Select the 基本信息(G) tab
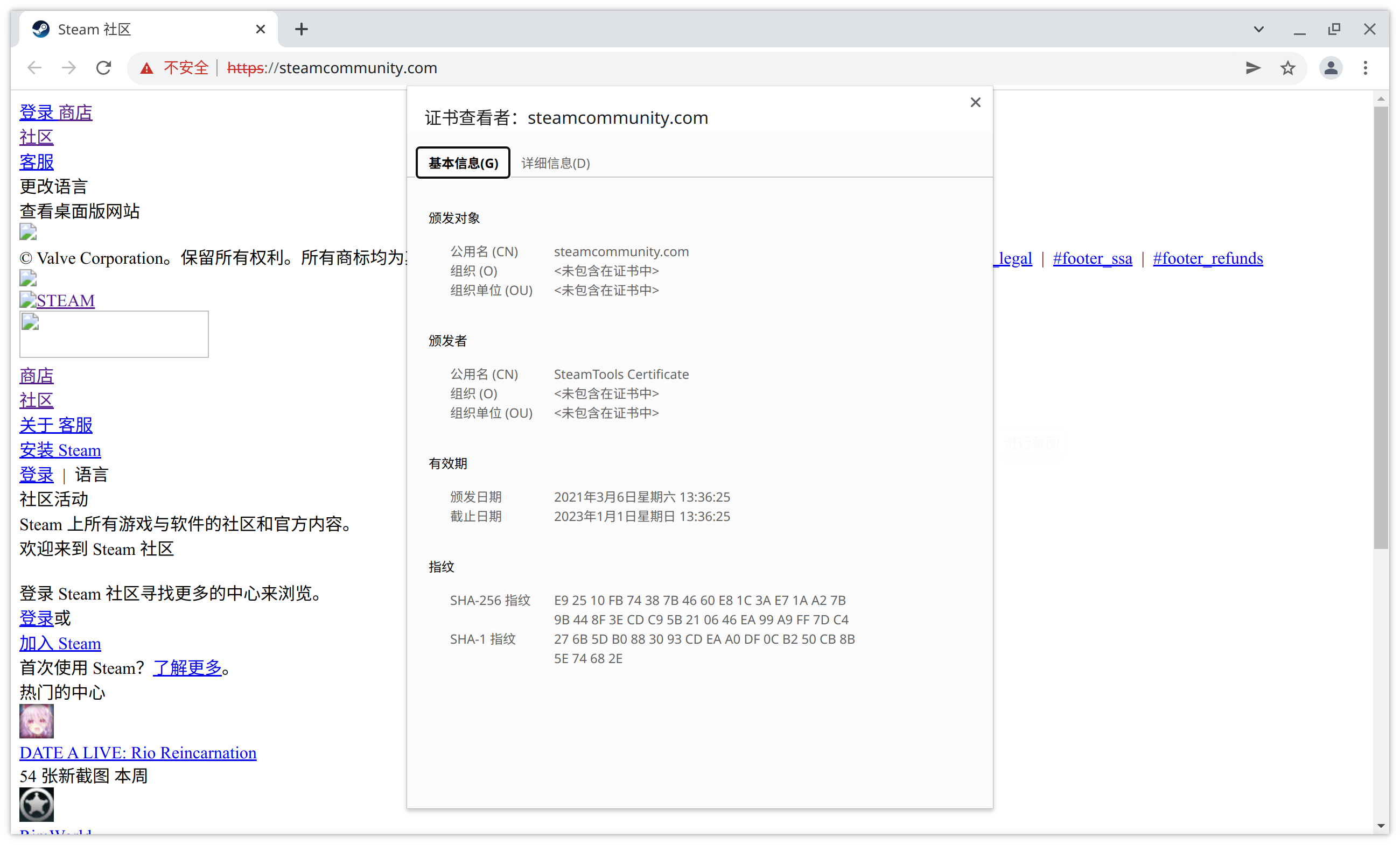 click(x=462, y=163)
